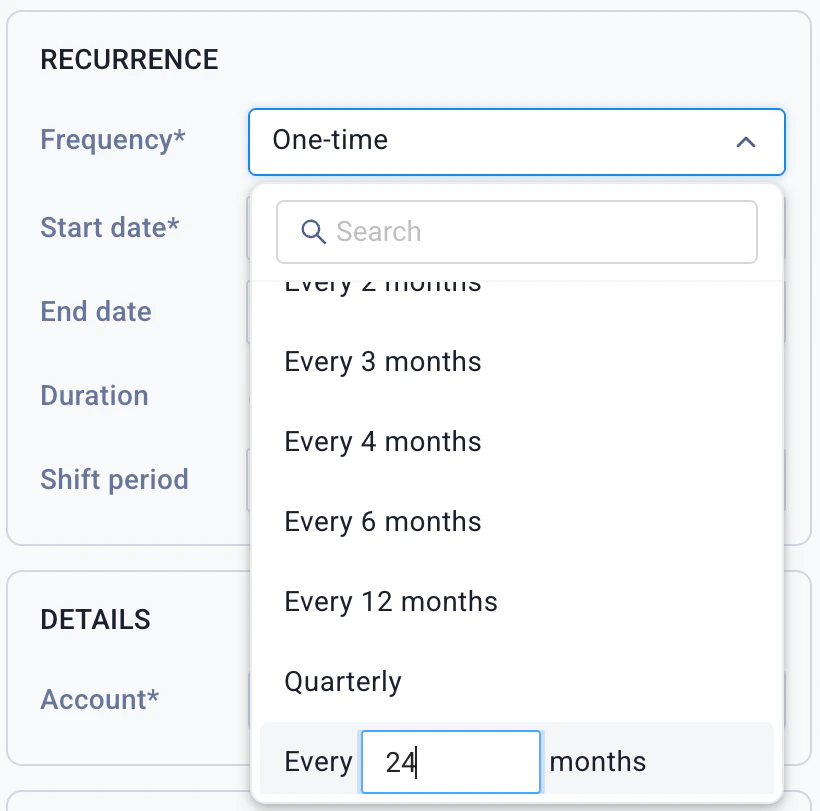
Task: Click the Account field label
Action: coord(100,699)
